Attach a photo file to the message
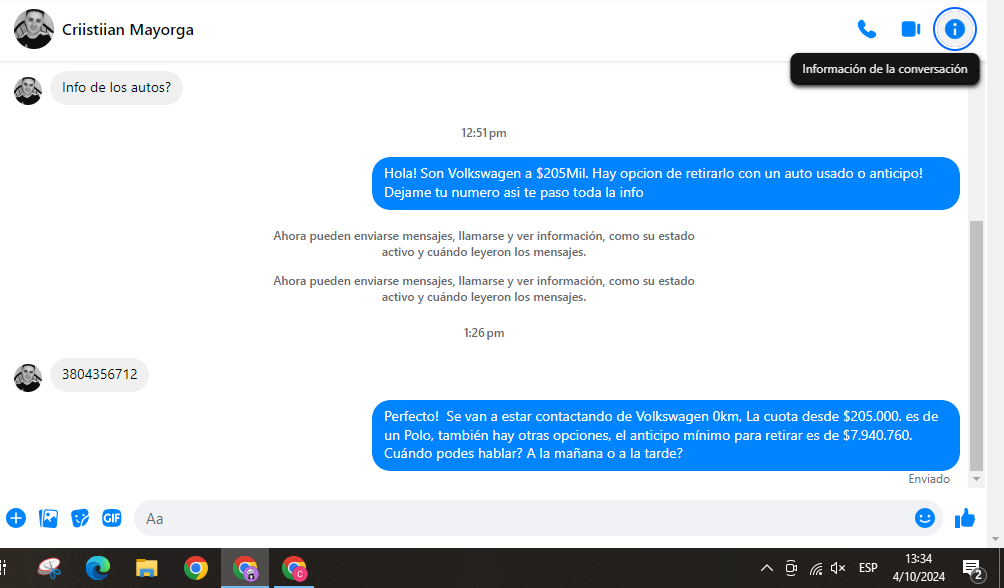 point(48,518)
